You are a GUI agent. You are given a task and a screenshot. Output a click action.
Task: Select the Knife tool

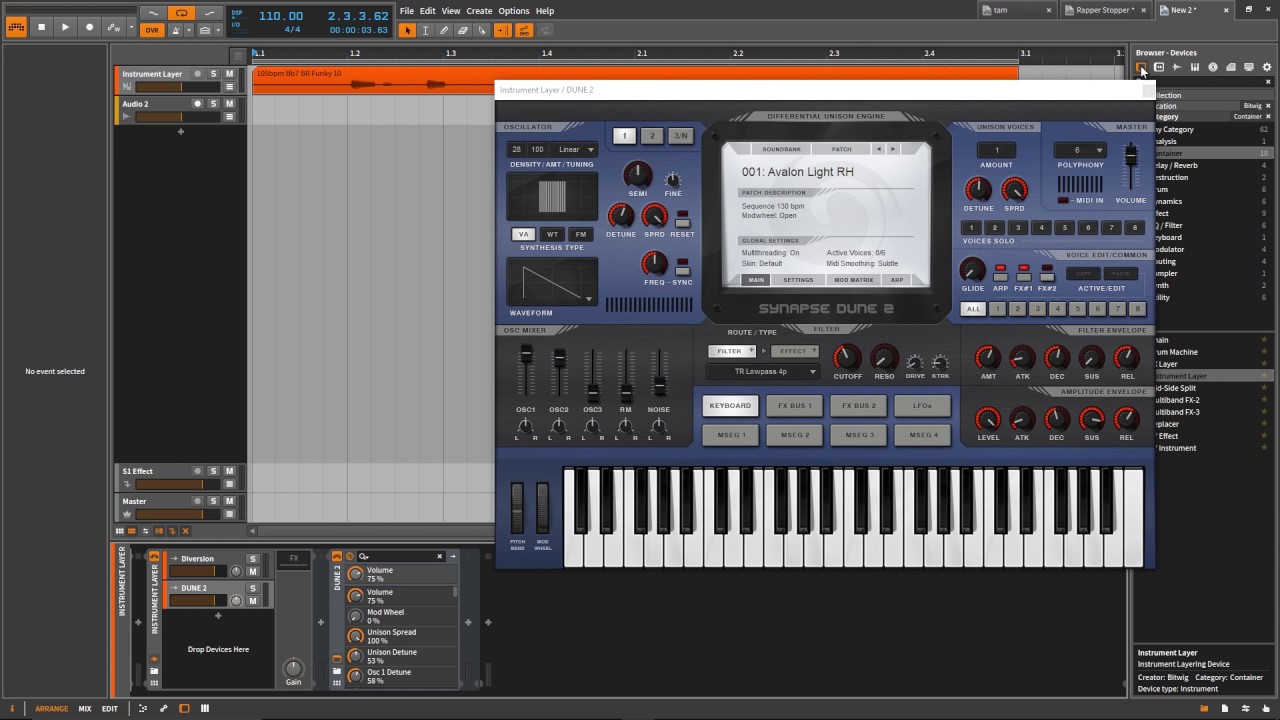482,30
